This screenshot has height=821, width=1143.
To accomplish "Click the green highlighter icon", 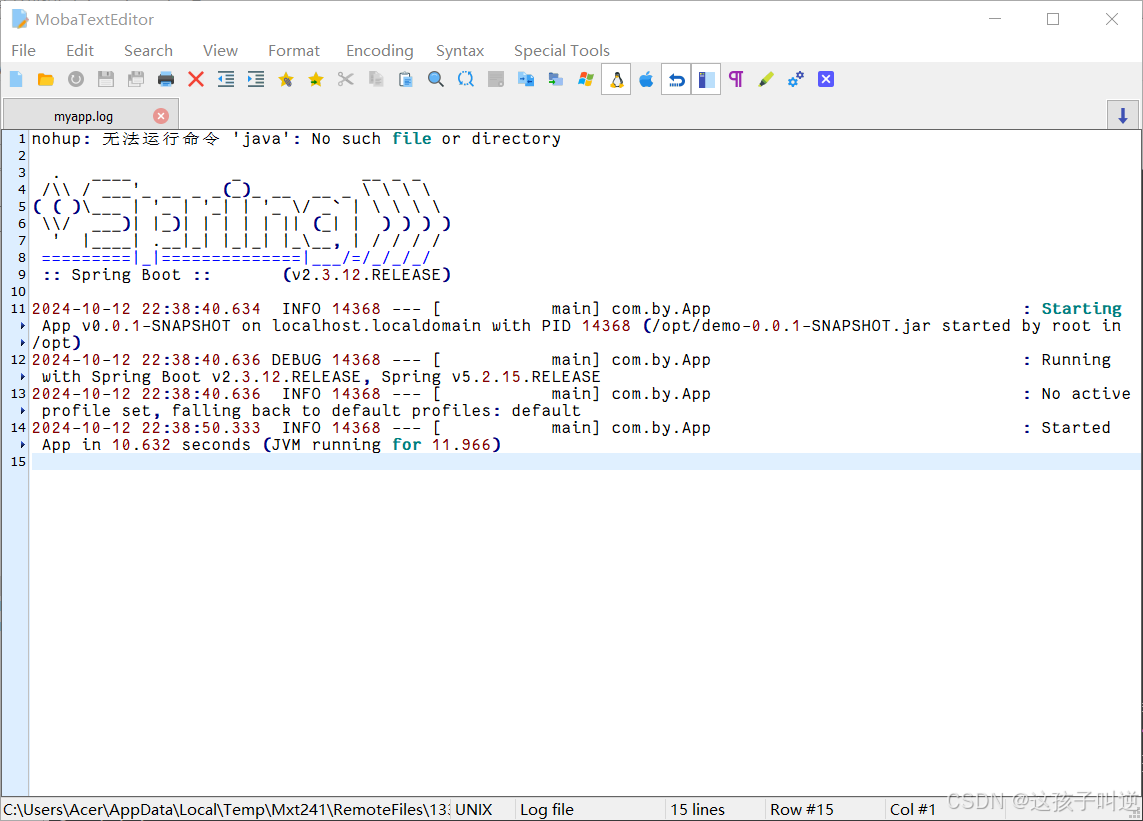I will click(x=766, y=79).
